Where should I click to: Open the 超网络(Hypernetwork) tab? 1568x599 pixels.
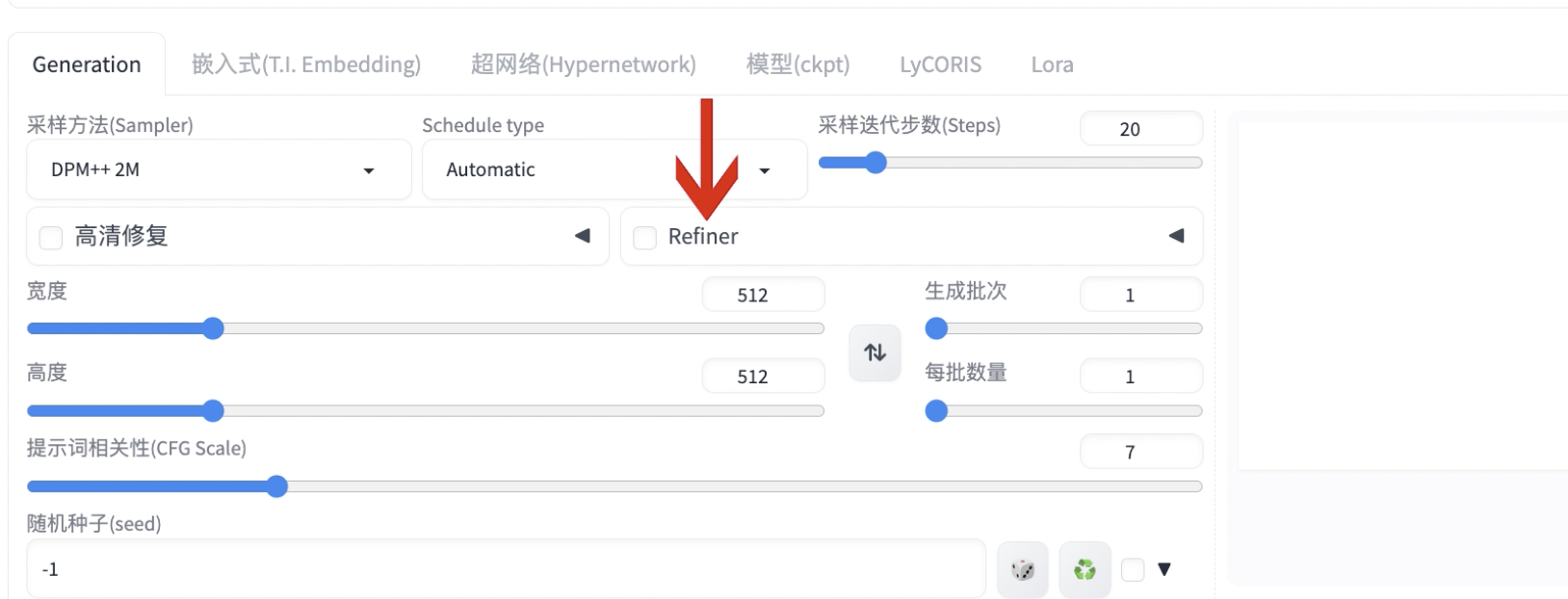583,65
